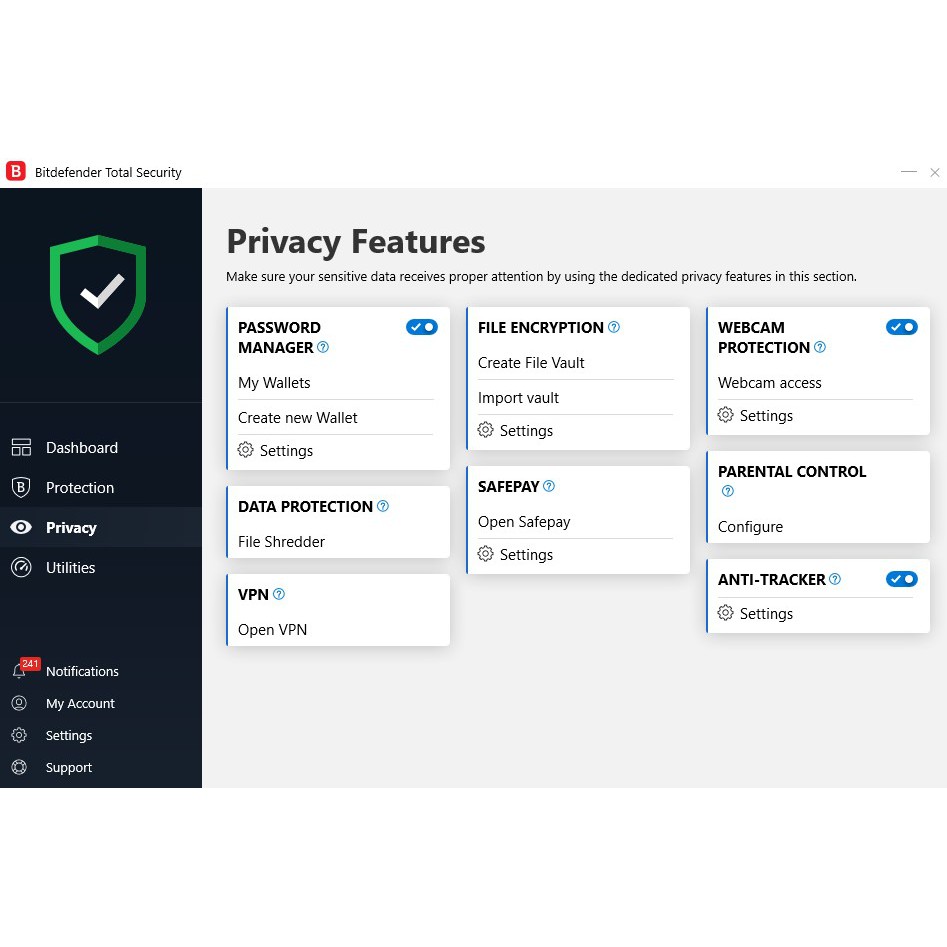The image size is (947, 947).
Task: Click the sidebar Settings gear icon
Action: [19, 735]
